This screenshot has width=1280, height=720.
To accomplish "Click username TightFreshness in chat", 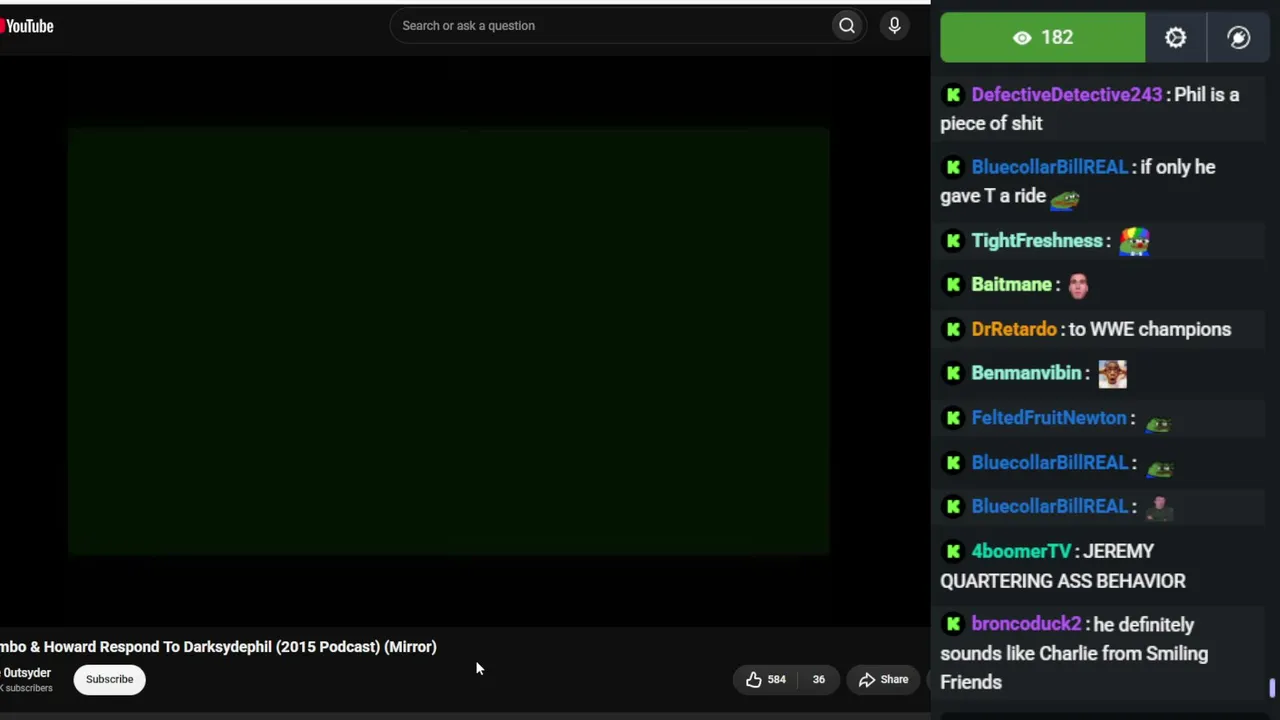I will pos(1037,241).
